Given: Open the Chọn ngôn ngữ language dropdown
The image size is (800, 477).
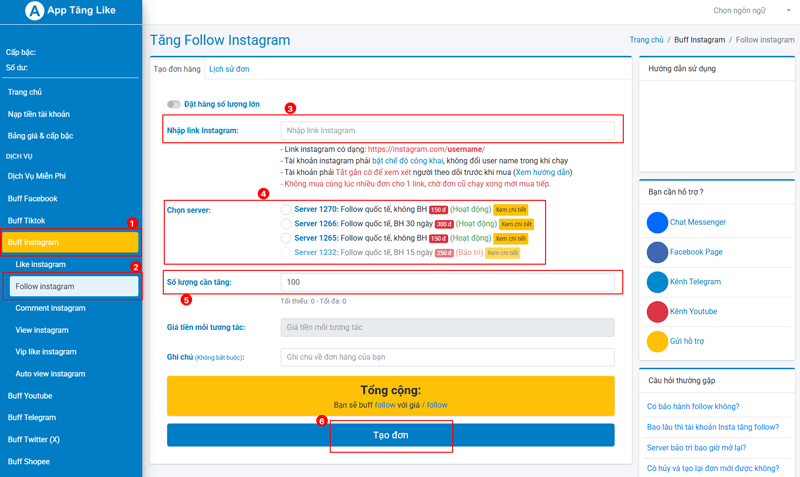Looking at the screenshot, I should [751, 11].
